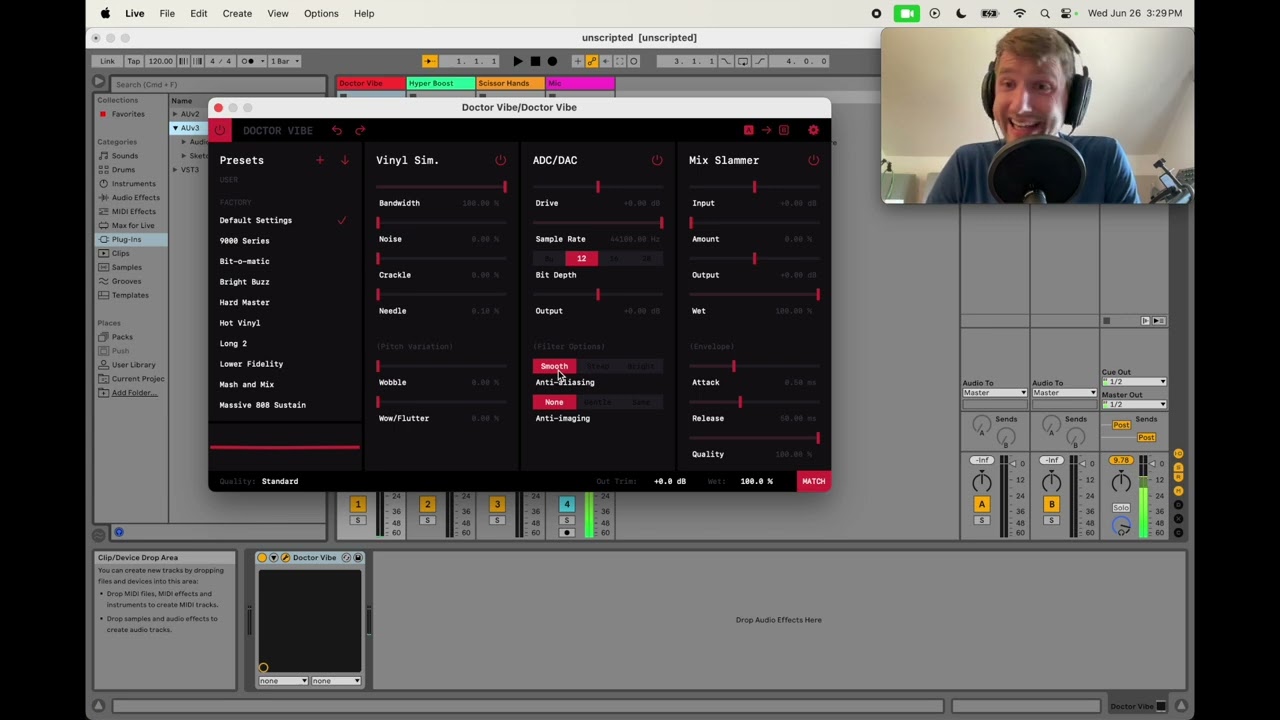The height and width of the screenshot is (720, 1280).
Task: Open Master Out 1/2 dropdown
Action: 1134,404
